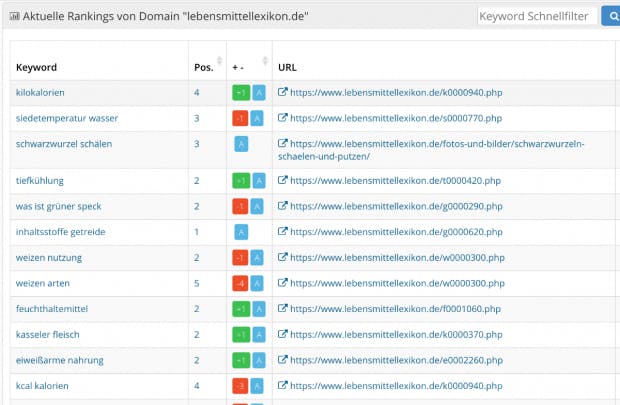This screenshot has width=620, height=405.
Task: Open k0000940.php URL in kcal kalorien row
Action: (396, 386)
